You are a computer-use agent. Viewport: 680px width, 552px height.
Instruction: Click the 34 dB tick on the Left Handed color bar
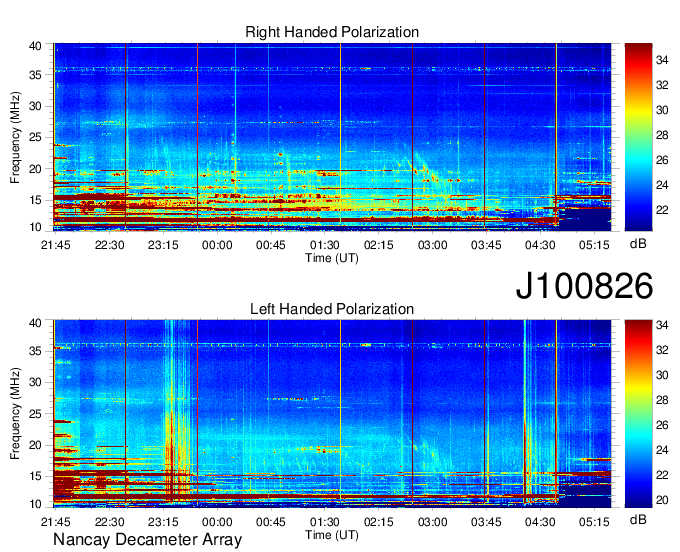click(x=662, y=325)
